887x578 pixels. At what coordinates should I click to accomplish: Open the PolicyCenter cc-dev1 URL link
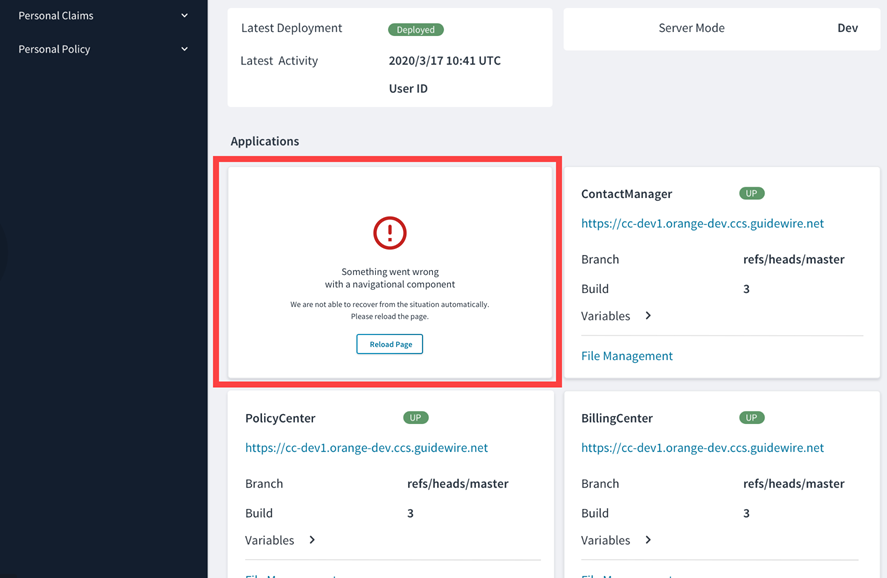pyautogui.click(x=367, y=447)
